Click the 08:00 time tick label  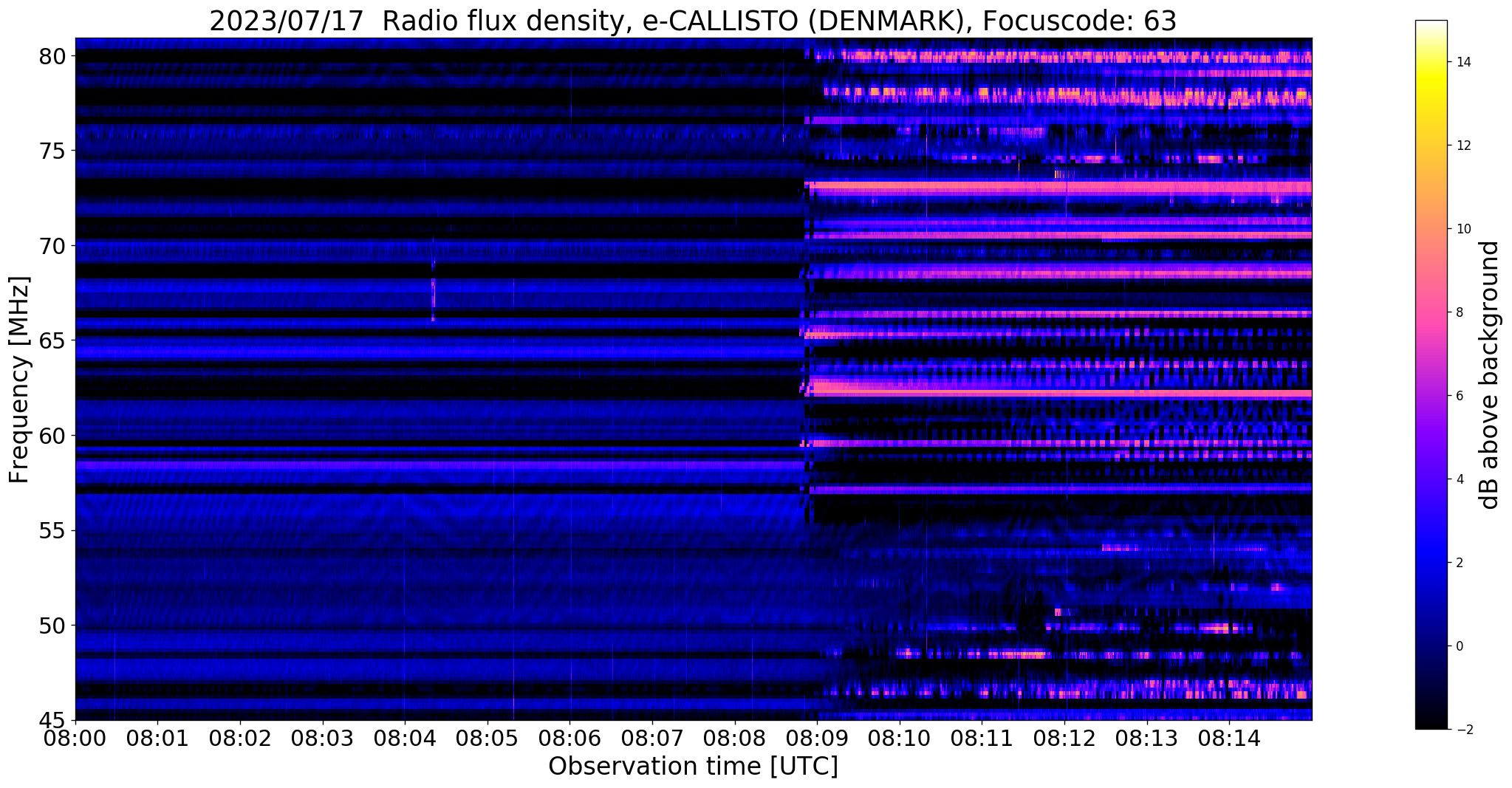[75, 738]
